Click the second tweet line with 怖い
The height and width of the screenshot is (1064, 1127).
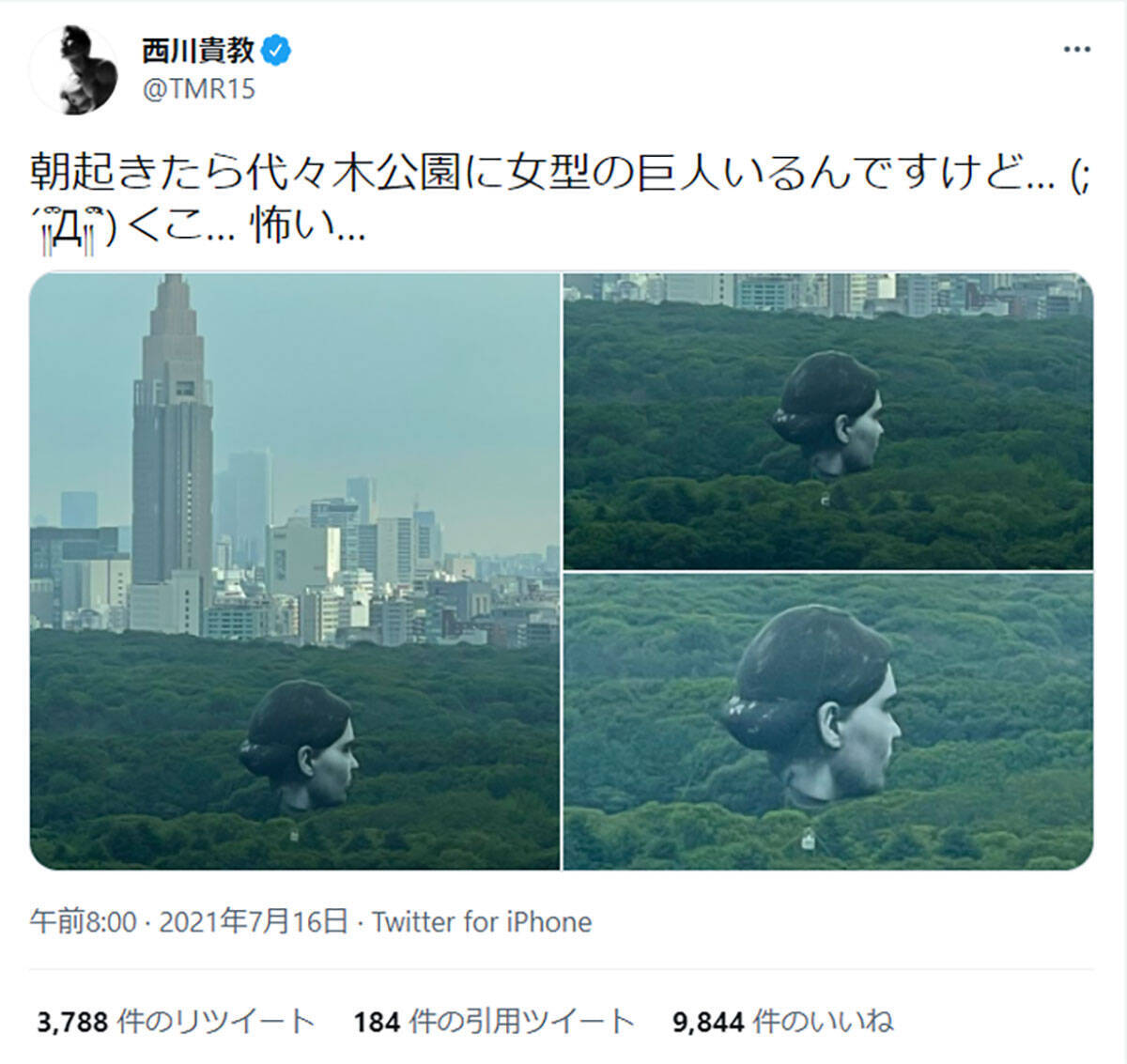(198, 225)
